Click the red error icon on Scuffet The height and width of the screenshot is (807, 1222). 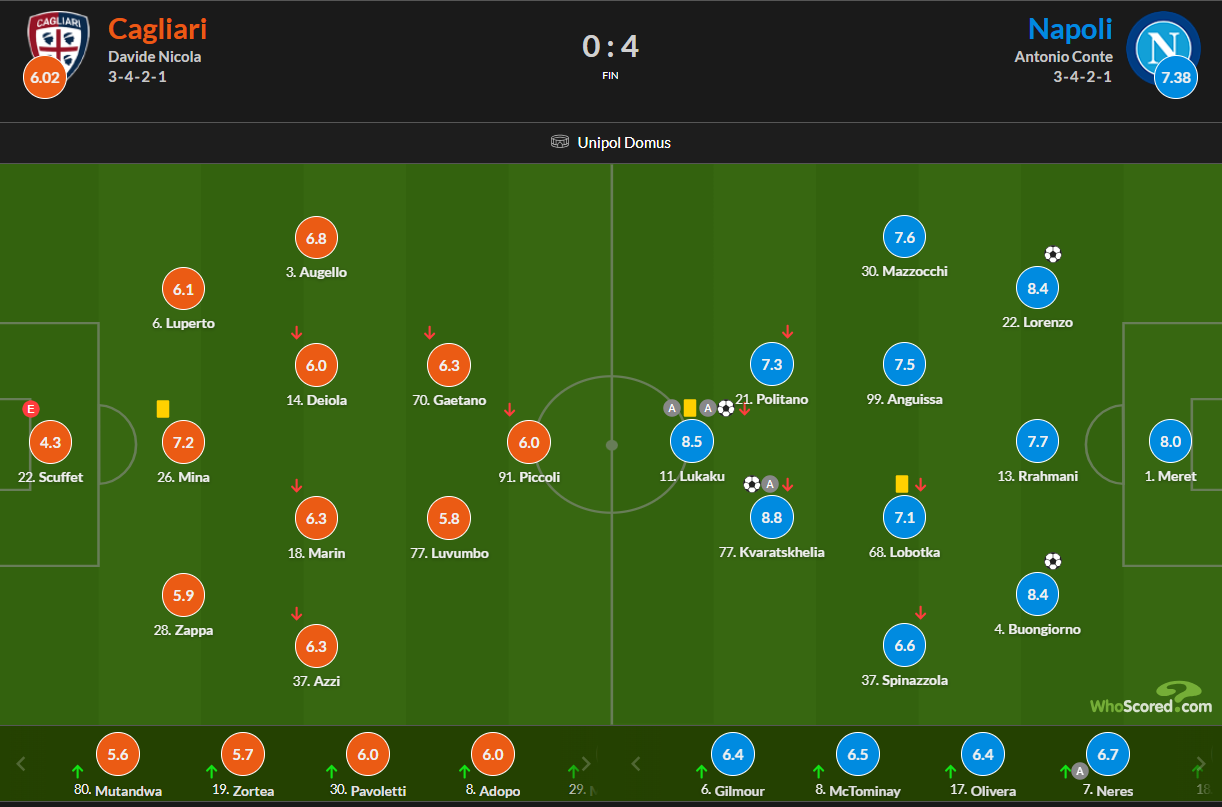coord(30,408)
